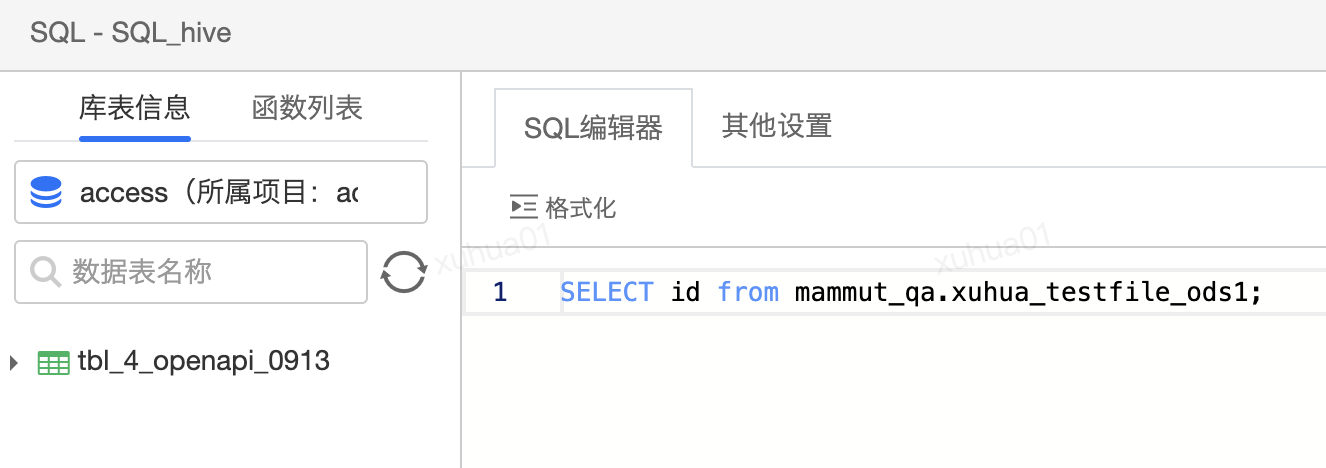Click the format indent icon beside 格式化
This screenshot has width=1326, height=468.
pos(524,207)
